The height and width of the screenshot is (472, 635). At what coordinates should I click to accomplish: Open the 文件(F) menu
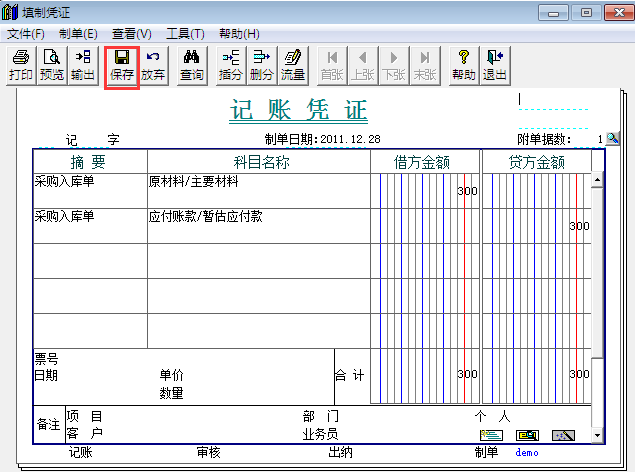(26, 34)
